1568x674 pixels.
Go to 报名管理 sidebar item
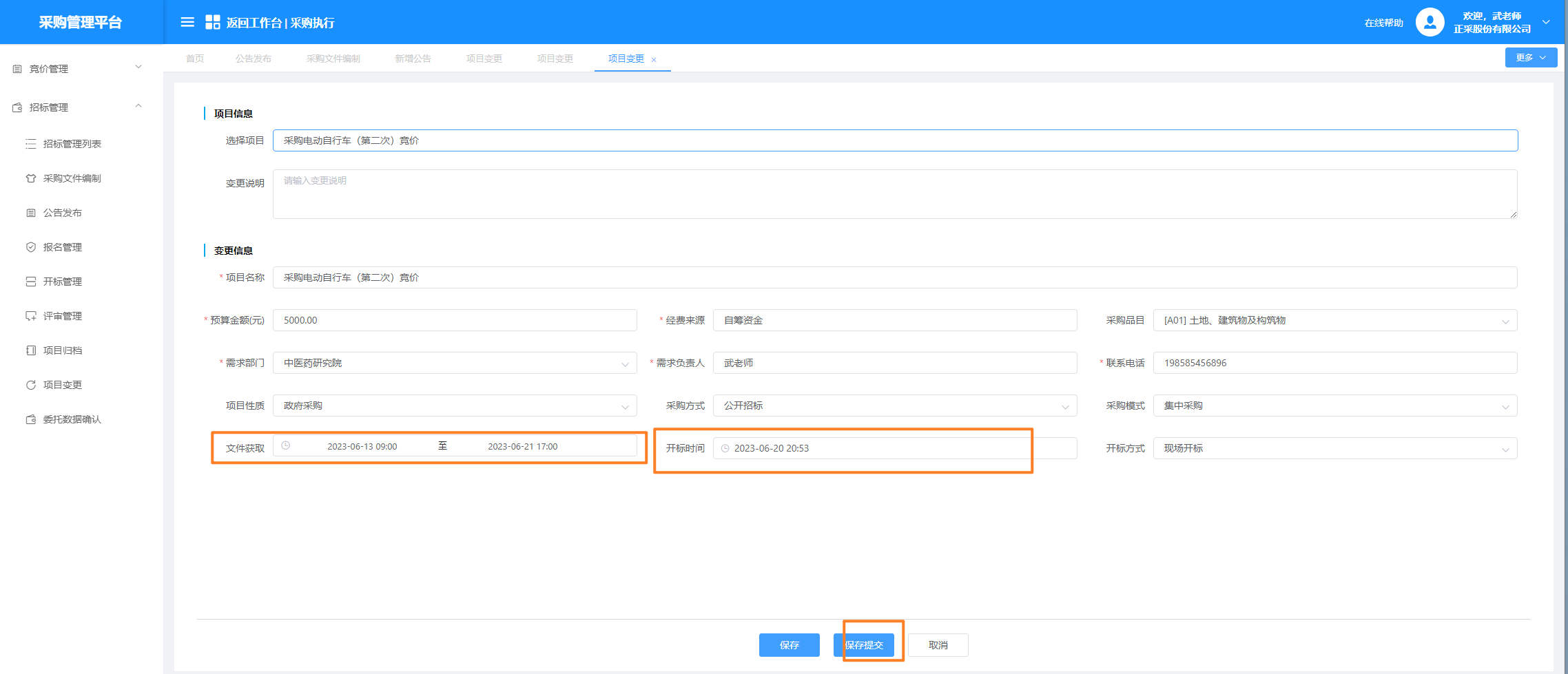tap(62, 247)
